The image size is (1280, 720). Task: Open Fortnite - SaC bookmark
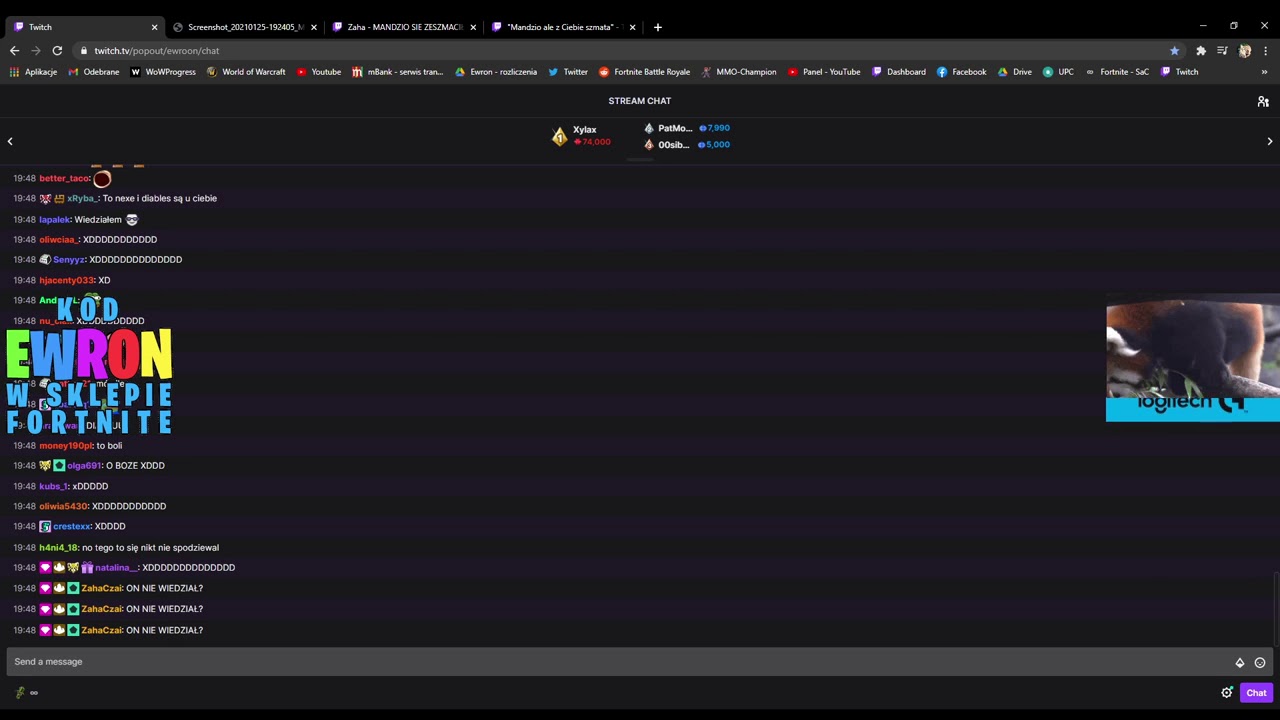click(1117, 72)
